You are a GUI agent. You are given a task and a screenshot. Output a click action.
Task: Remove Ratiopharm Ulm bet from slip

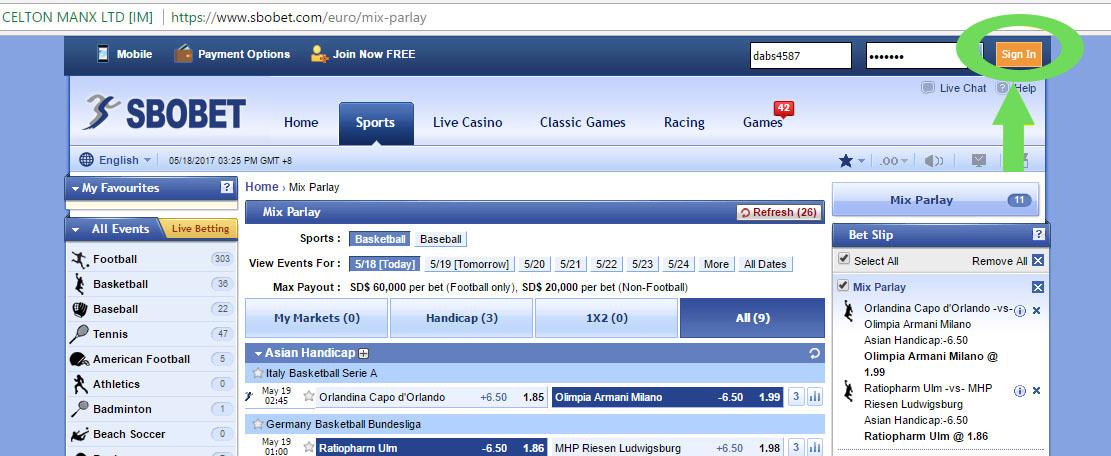pyautogui.click(x=1037, y=391)
